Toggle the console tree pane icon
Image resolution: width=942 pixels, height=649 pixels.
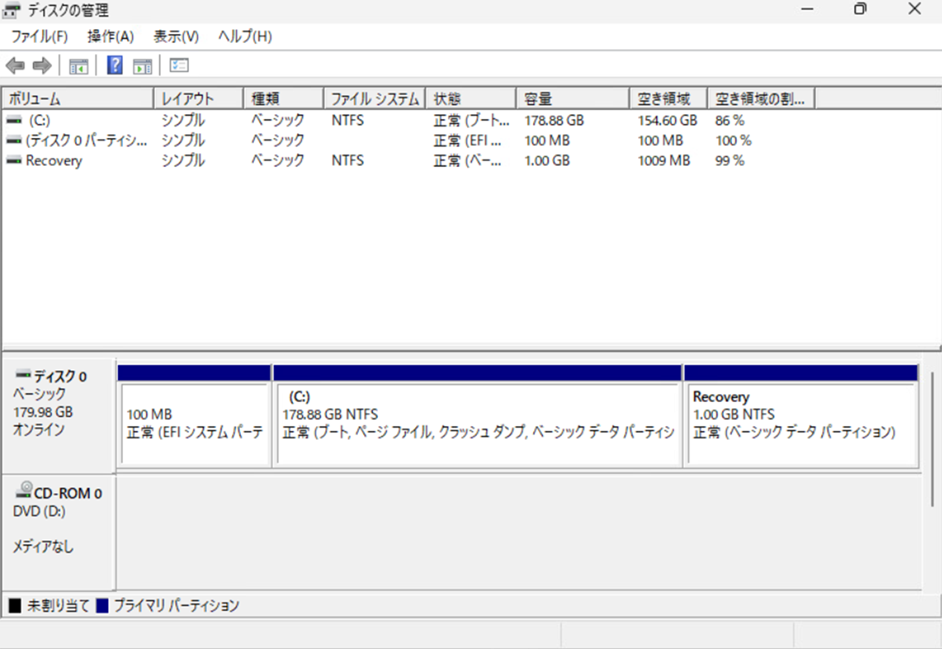tap(79, 66)
